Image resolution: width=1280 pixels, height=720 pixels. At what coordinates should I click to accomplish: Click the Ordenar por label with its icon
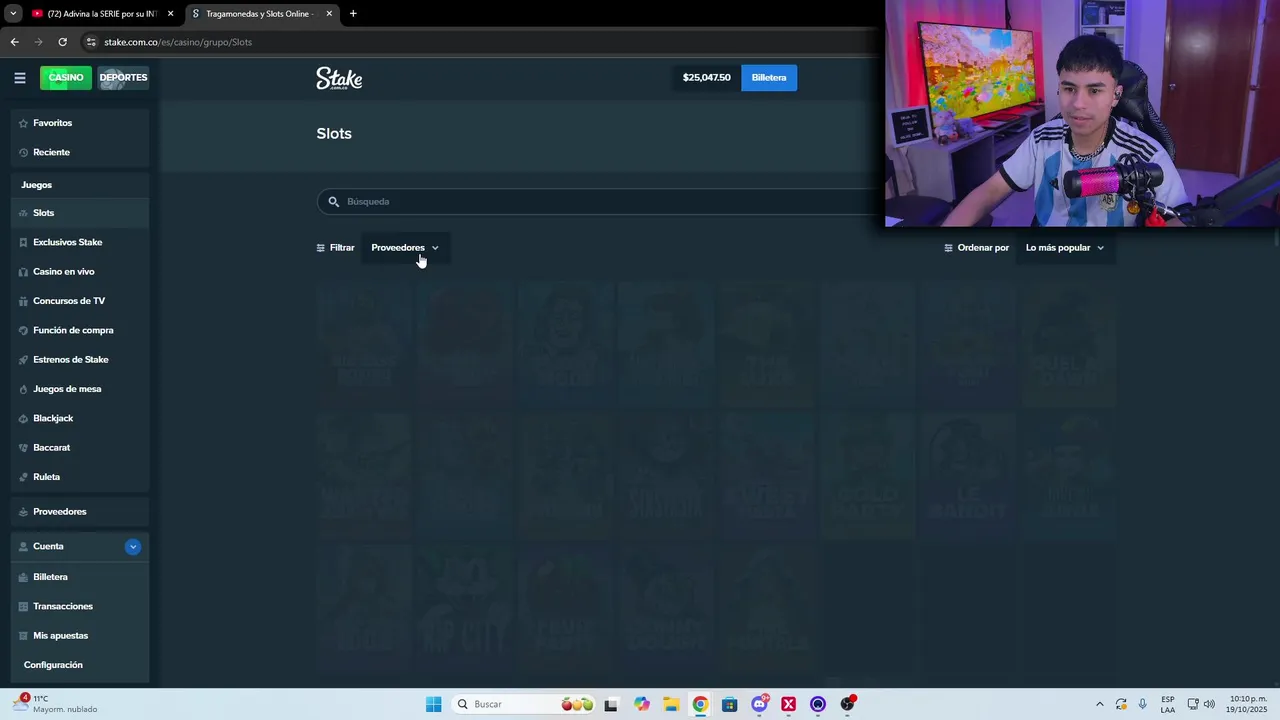pyautogui.click(x=976, y=248)
